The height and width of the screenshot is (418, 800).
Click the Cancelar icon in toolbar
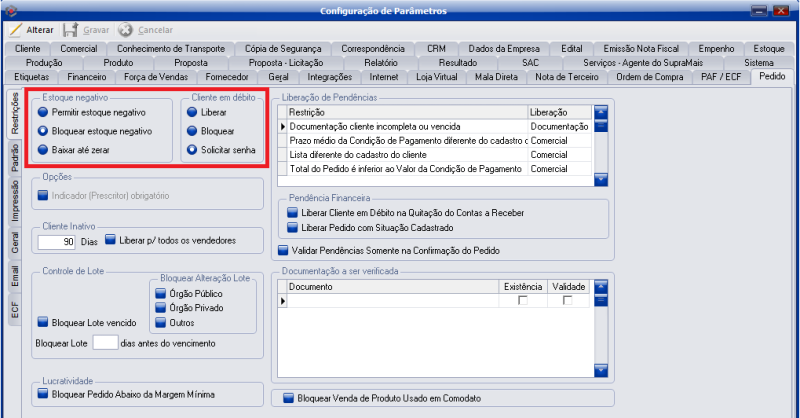tap(125, 30)
